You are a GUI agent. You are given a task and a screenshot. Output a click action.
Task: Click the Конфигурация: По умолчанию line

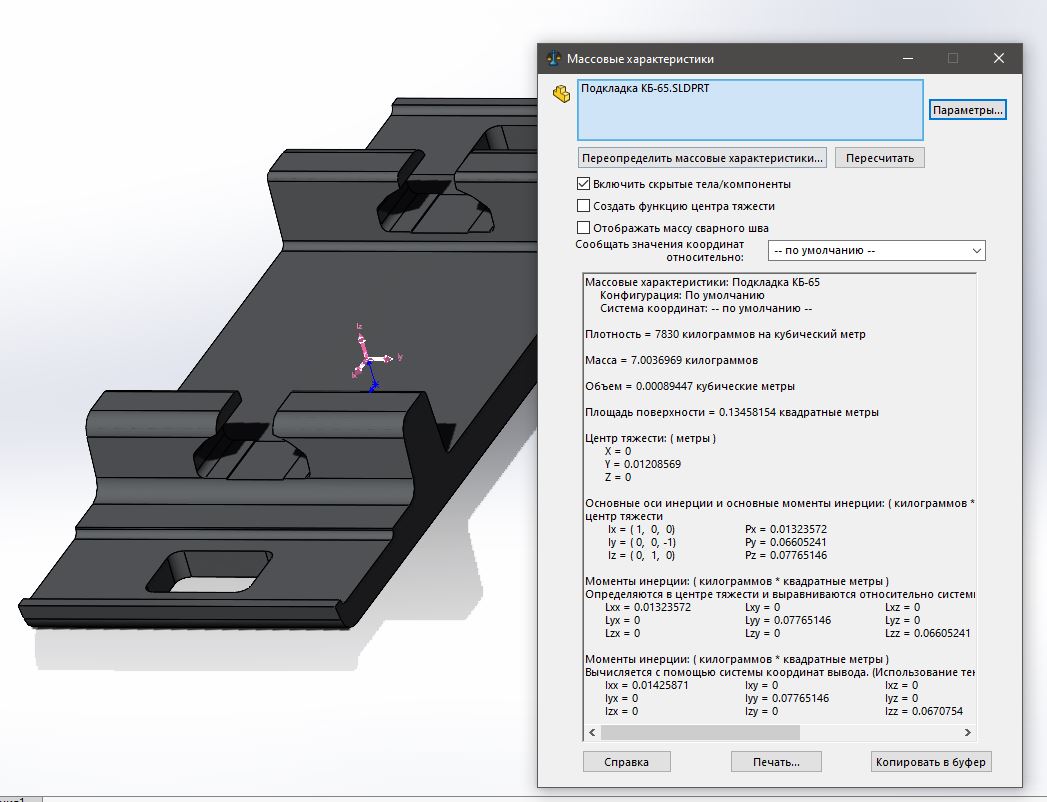(x=682, y=295)
